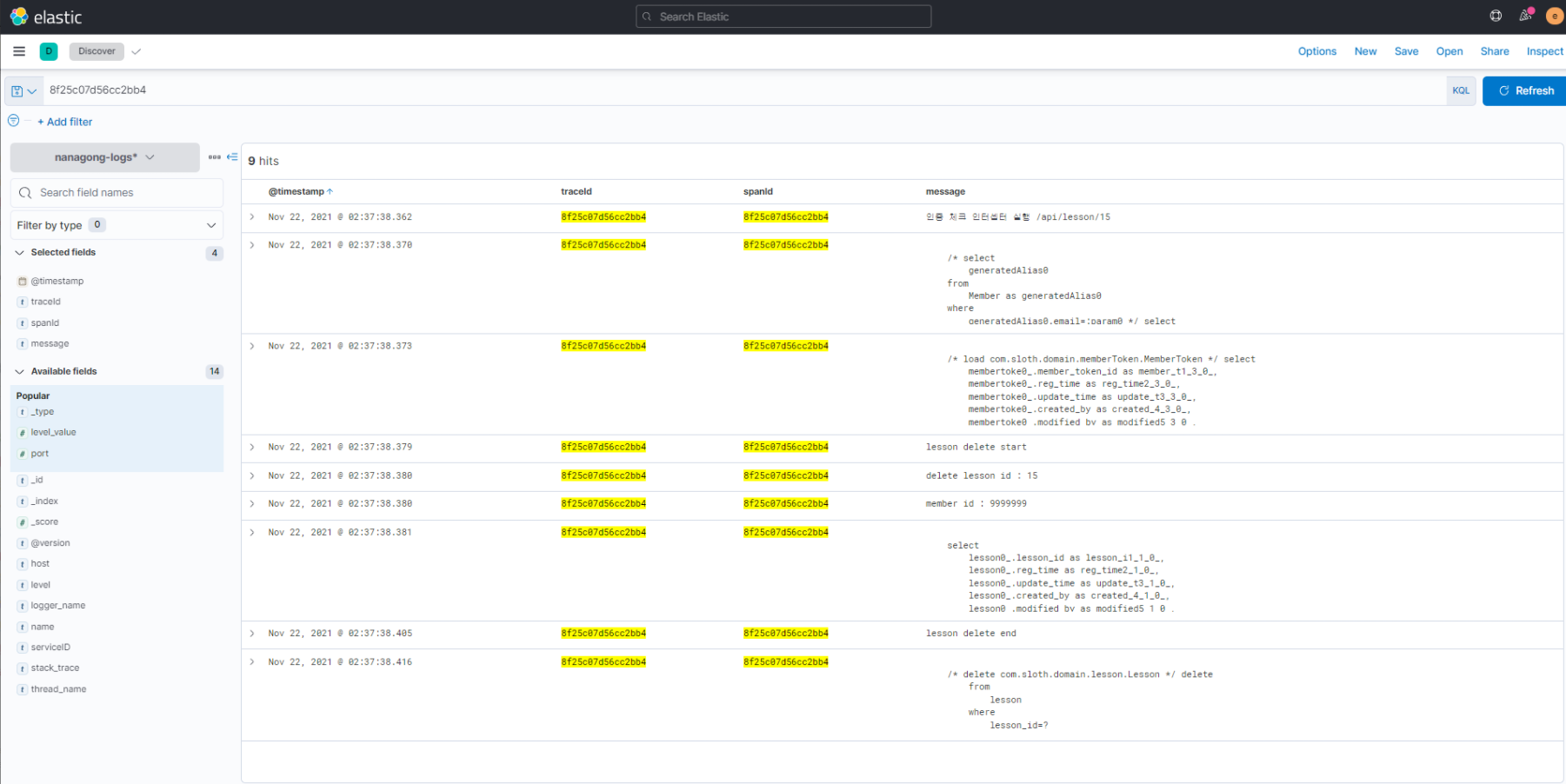Click the message column header
Viewport: 1566px width, 784px height.
tap(945, 191)
